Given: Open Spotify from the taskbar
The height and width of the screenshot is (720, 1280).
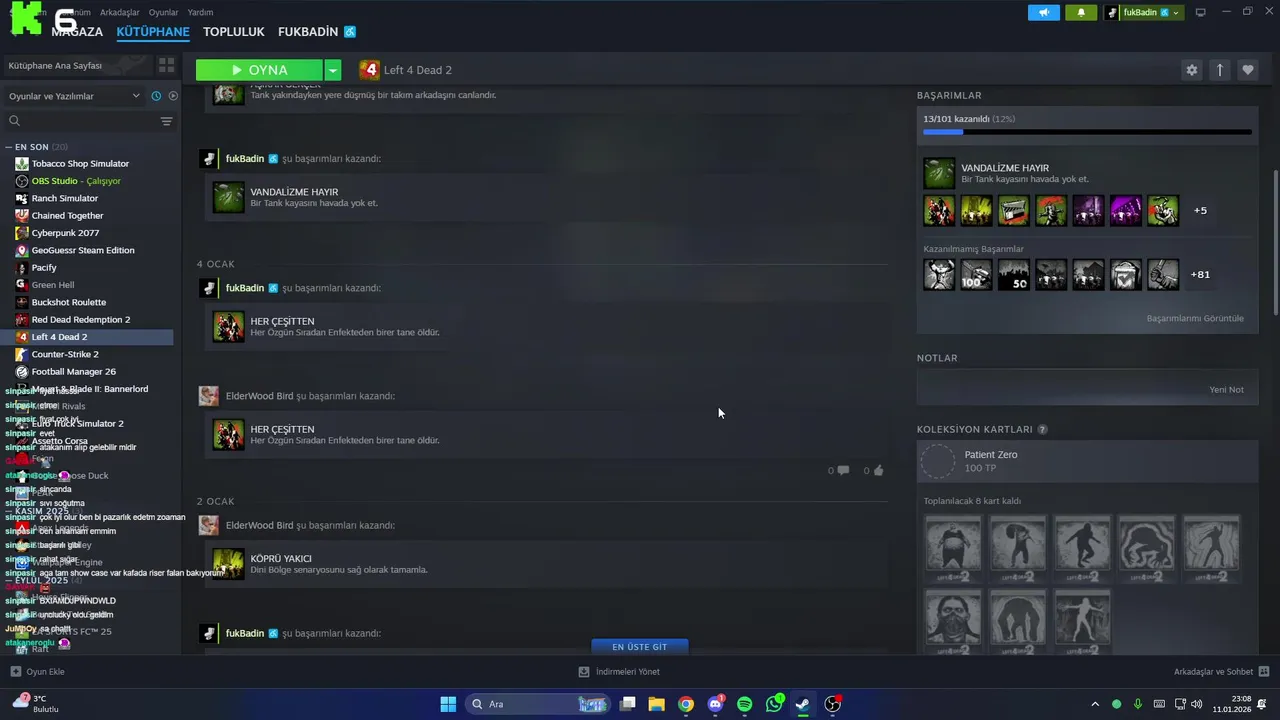Looking at the screenshot, I should tap(744, 704).
